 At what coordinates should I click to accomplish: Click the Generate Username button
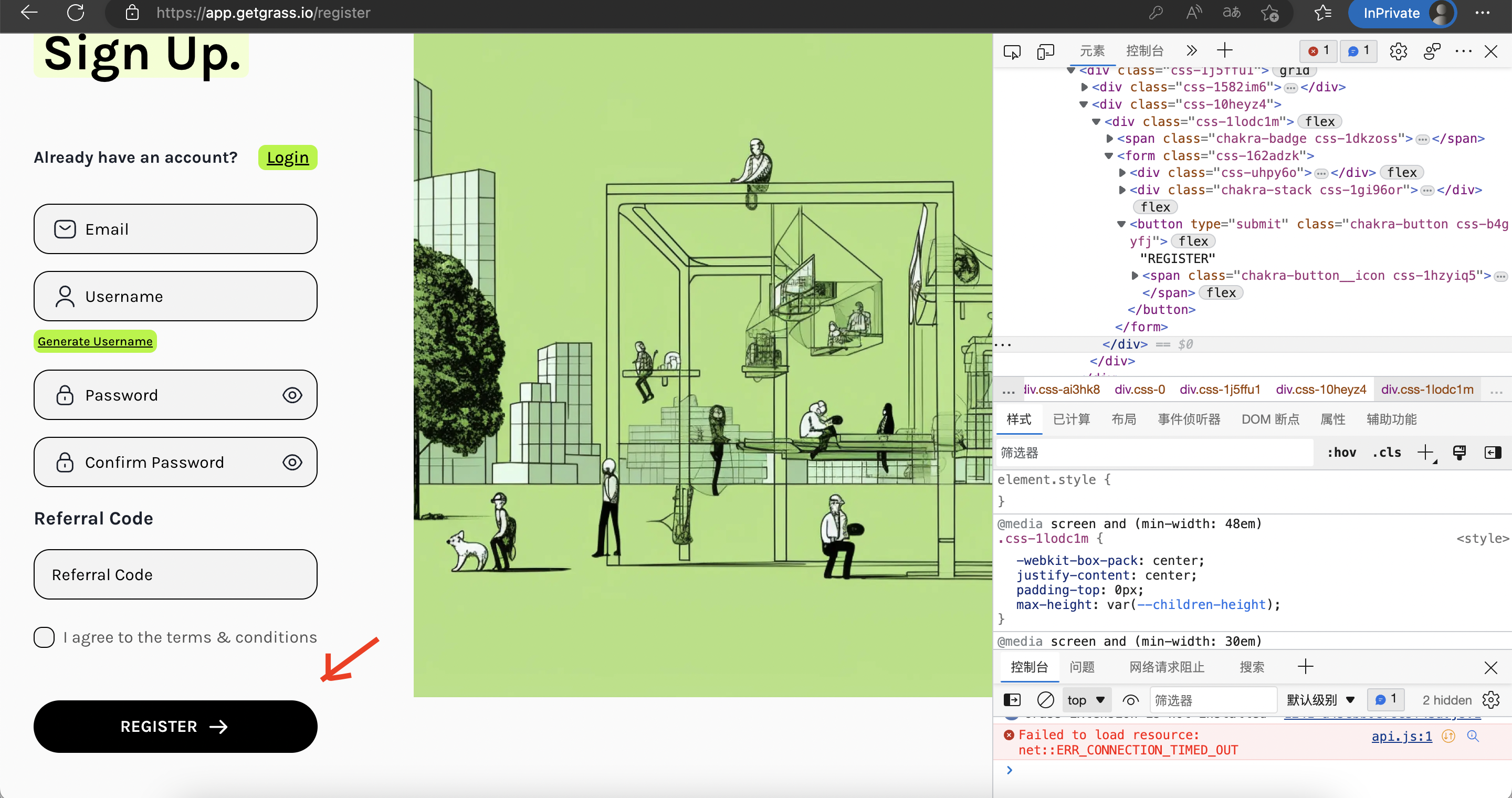[x=95, y=341]
